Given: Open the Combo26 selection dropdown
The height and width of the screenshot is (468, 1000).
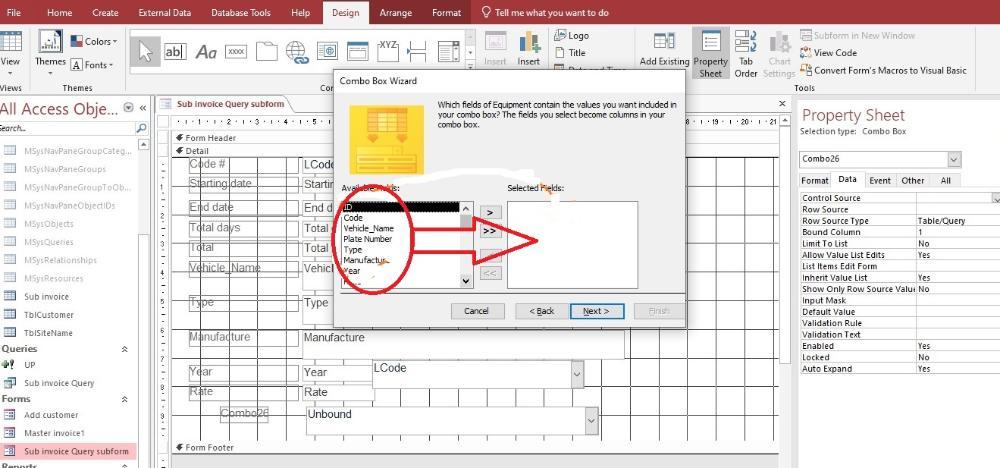Looking at the screenshot, I should 953,160.
